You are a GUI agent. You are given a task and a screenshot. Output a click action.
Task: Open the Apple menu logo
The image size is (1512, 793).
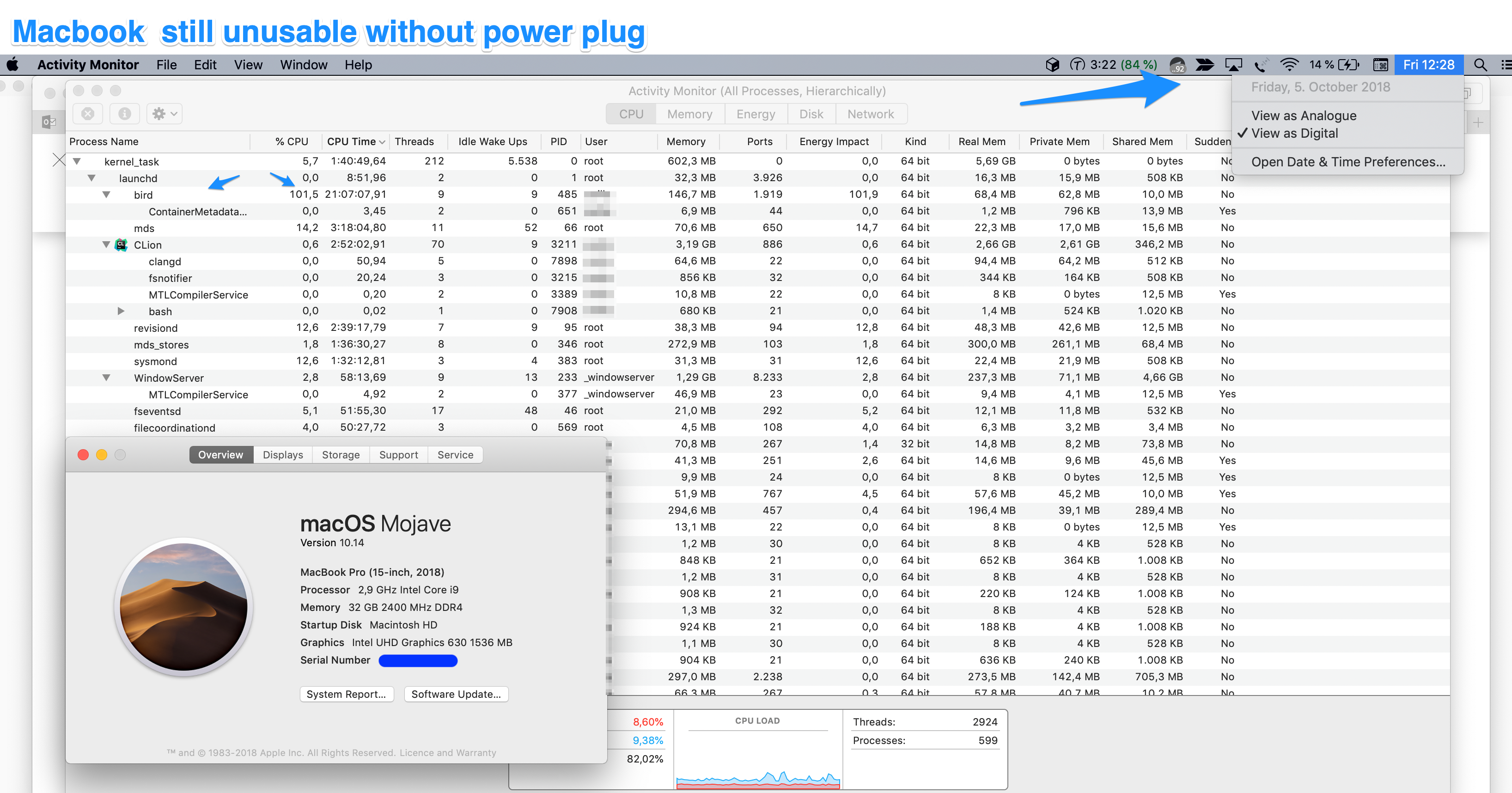13,65
